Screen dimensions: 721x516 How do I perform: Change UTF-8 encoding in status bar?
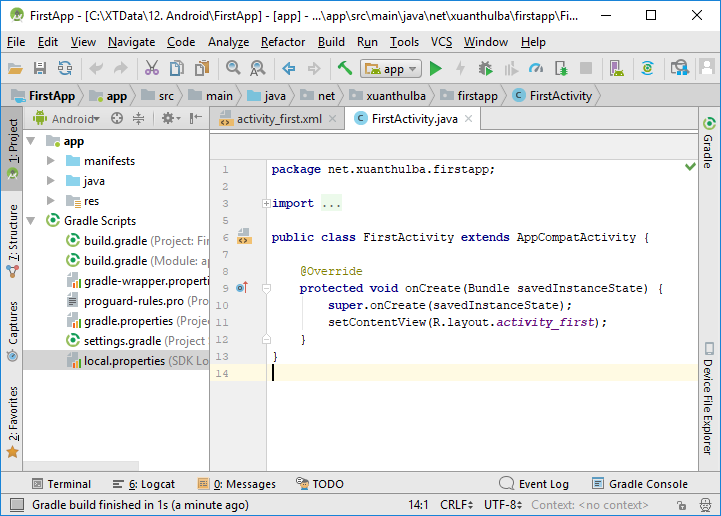(x=503, y=505)
